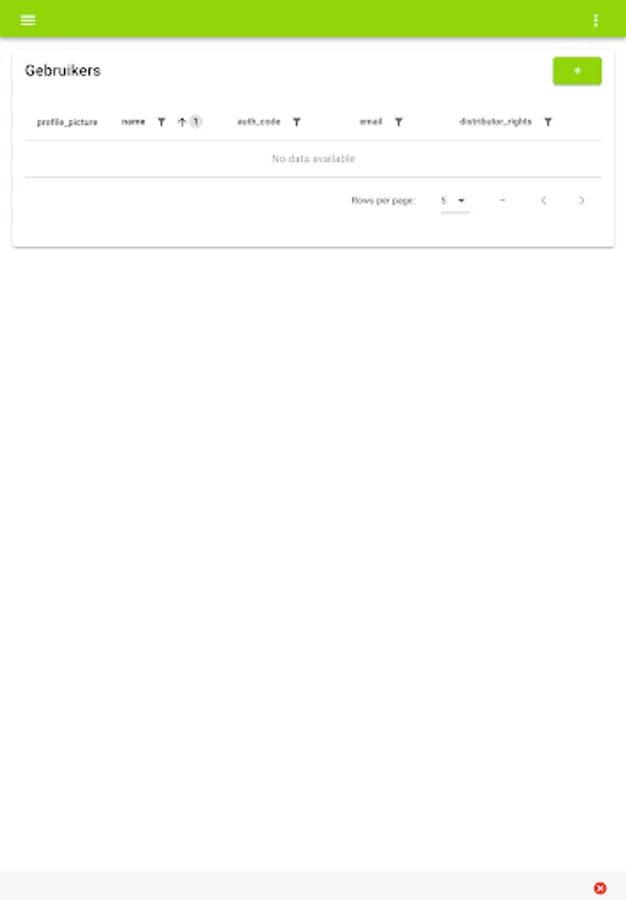Screen dimensions: 626x900
Task: Filter the name column
Action: pos(161,122)
